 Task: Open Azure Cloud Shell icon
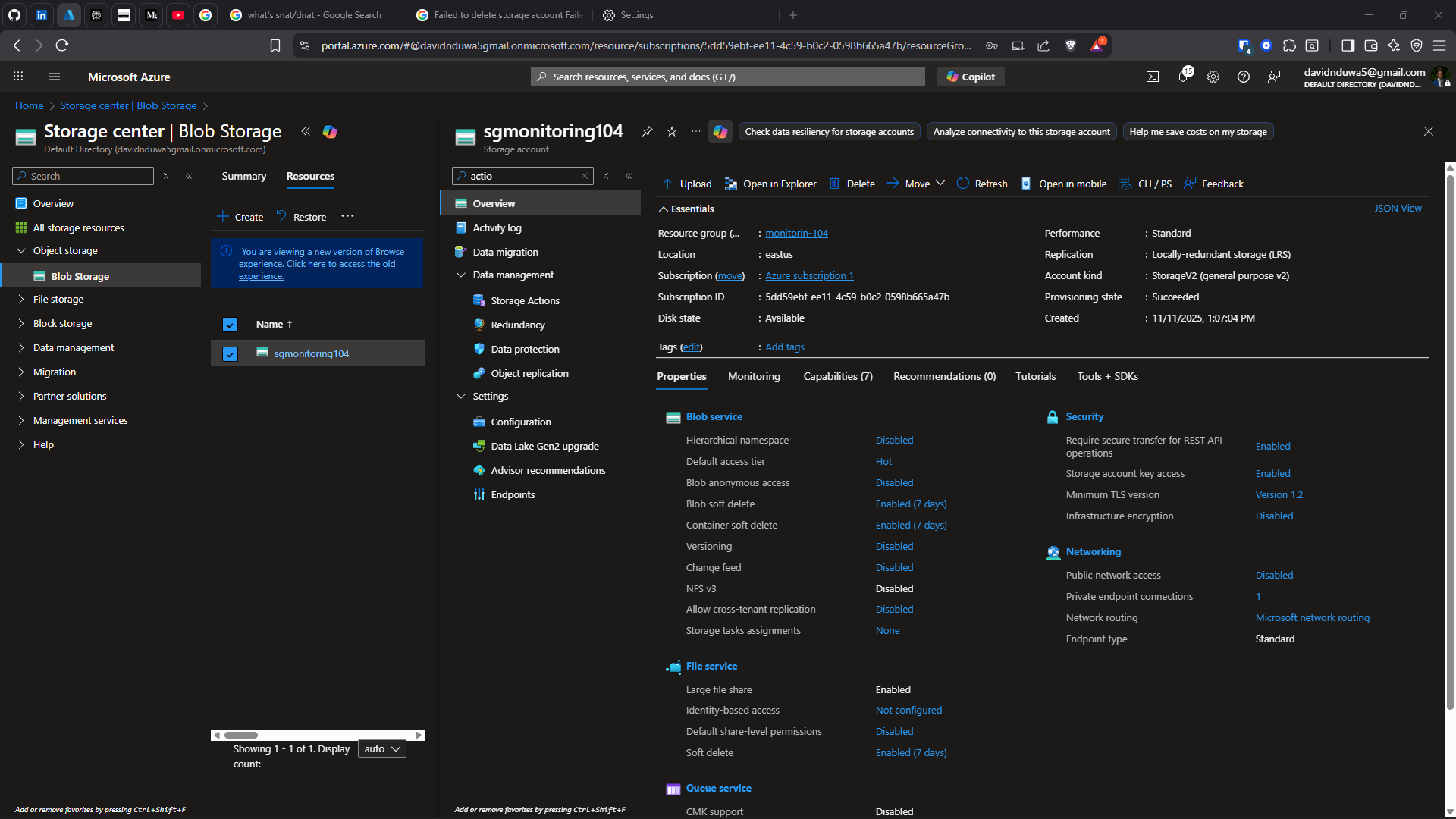1153,77
